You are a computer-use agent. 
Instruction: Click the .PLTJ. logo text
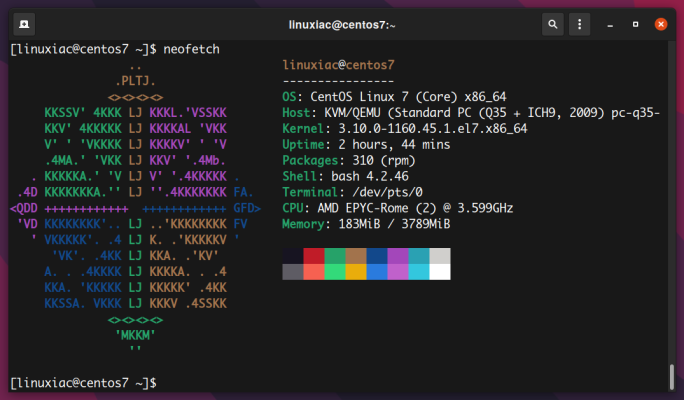[135, 81]
